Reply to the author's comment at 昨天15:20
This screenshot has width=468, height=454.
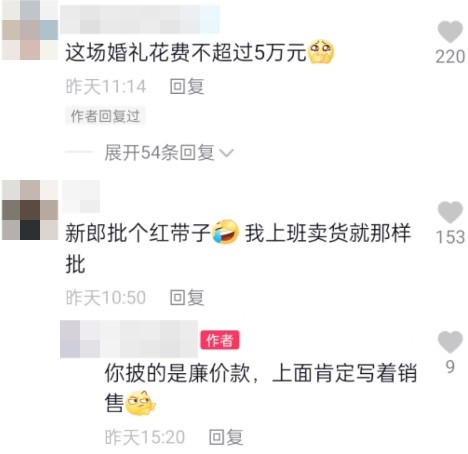[x=226, y=437]
